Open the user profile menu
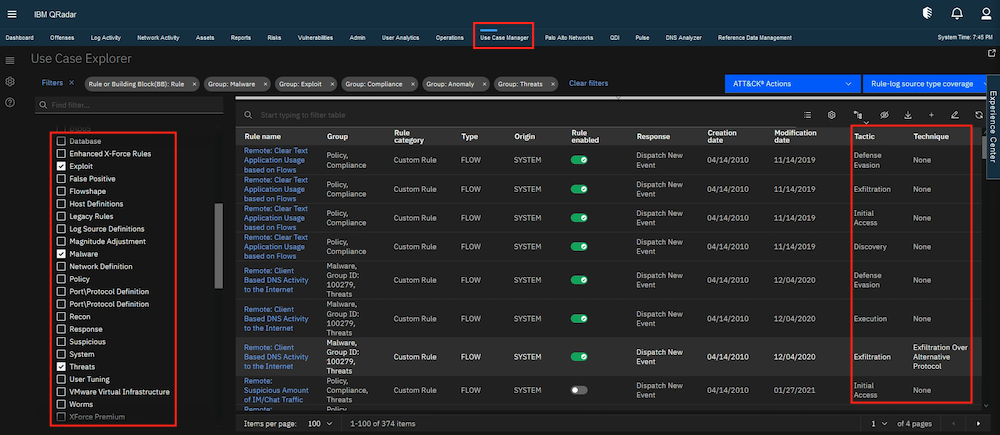The image size is (1000, 435). click(x=986, y=13)
